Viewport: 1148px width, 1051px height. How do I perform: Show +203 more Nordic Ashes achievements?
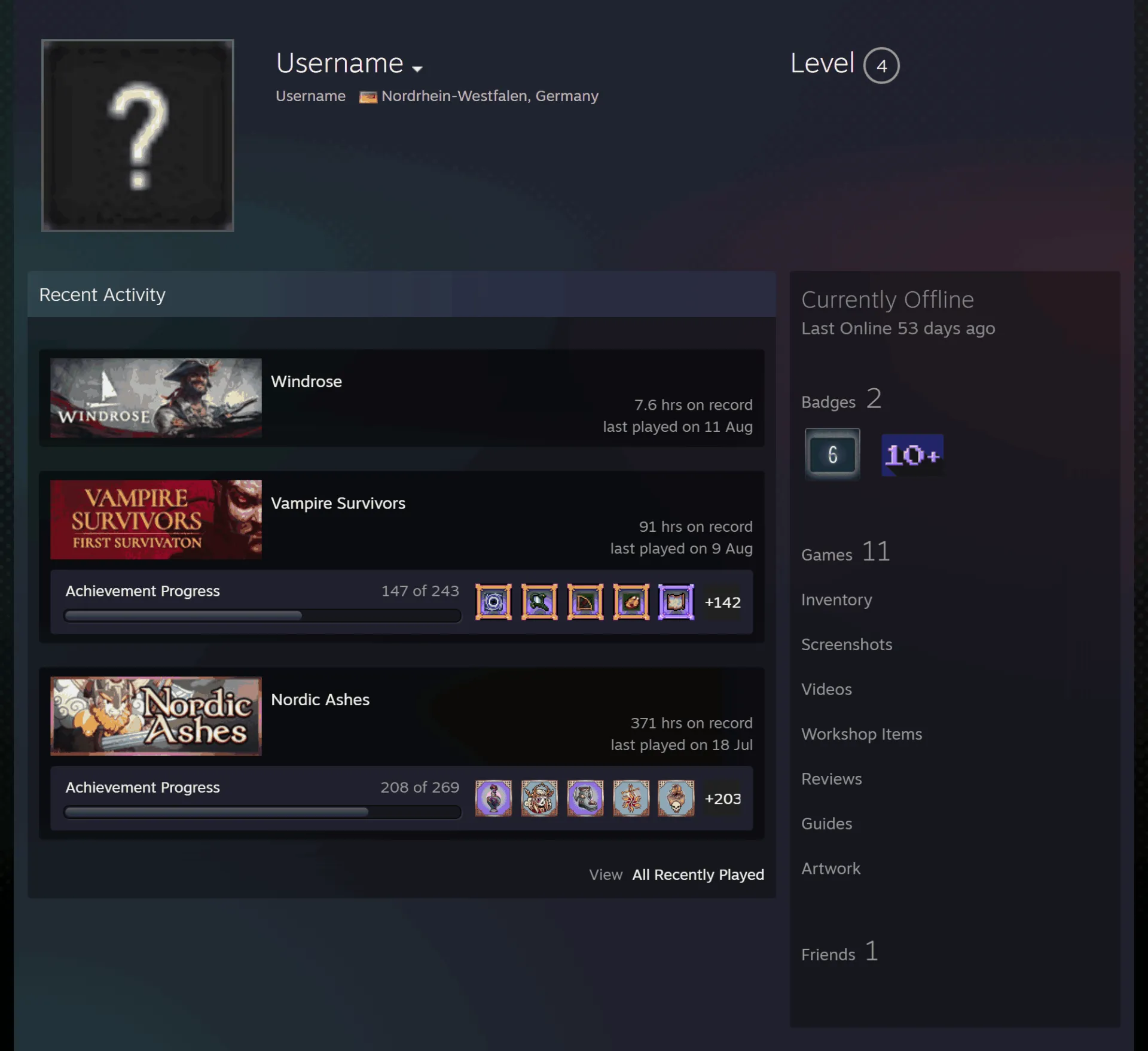722,798
